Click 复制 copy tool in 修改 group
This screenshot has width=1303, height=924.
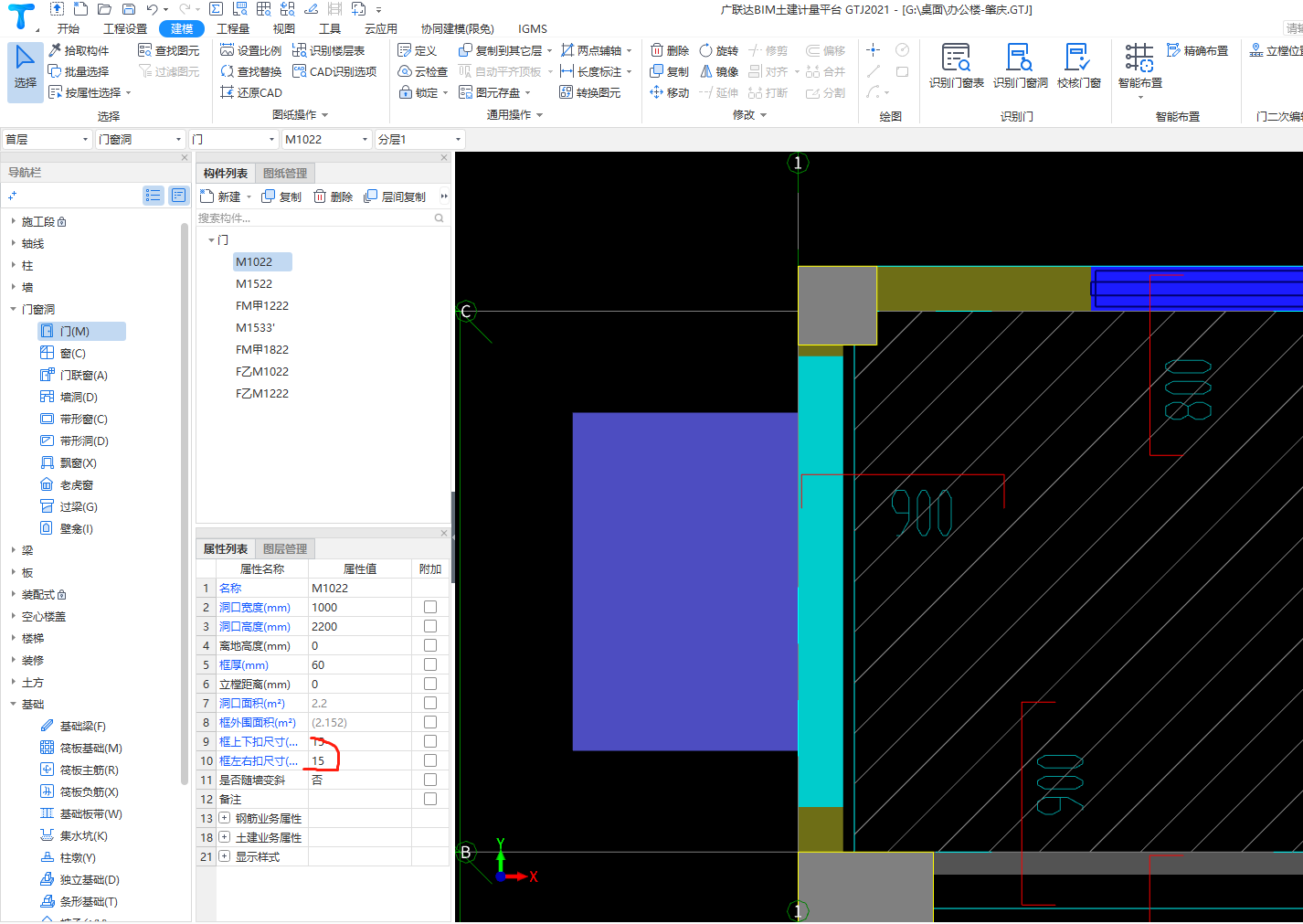(x=670, y=71)
